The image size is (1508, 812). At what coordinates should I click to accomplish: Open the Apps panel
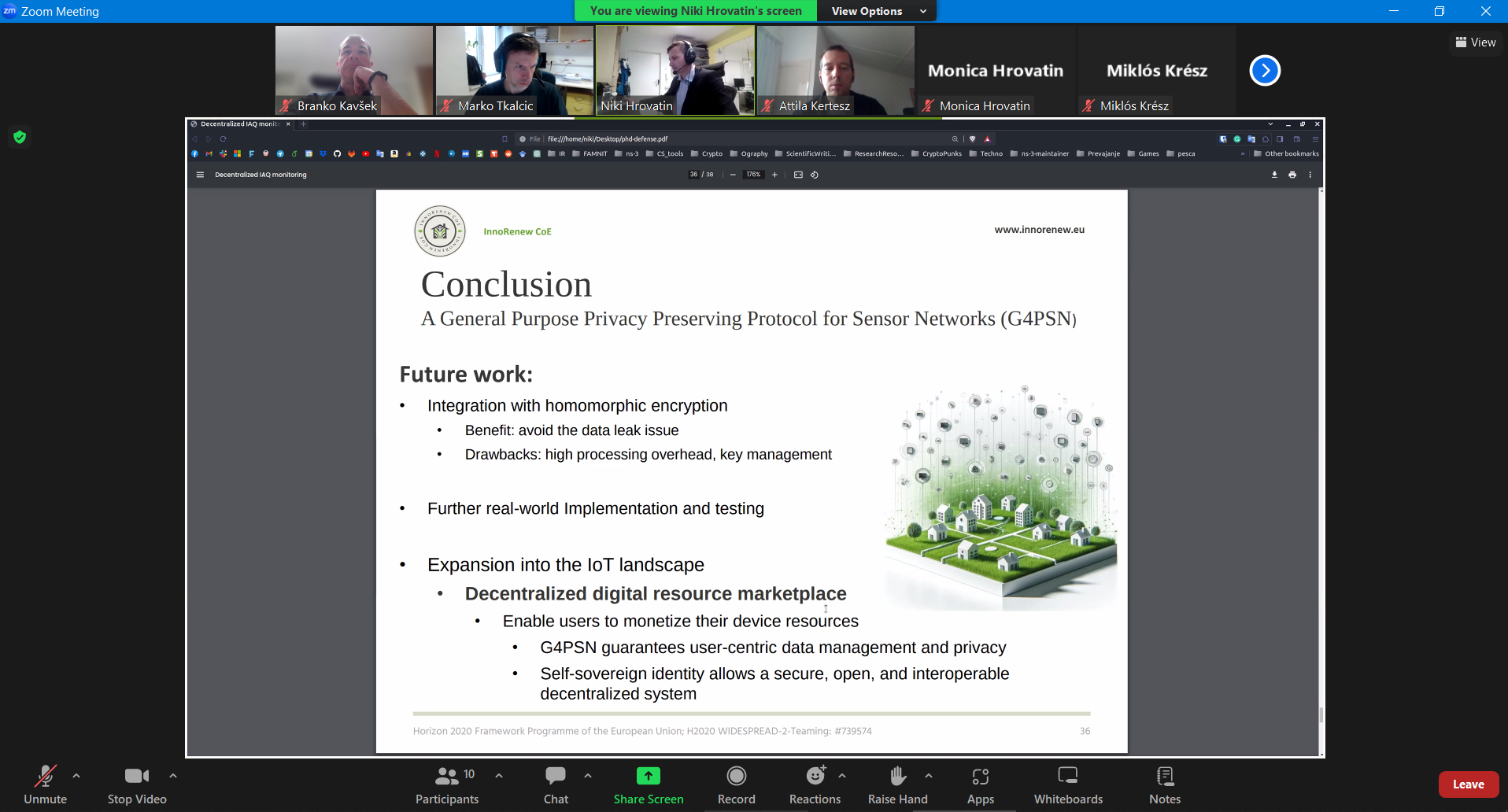pos(980,784)
